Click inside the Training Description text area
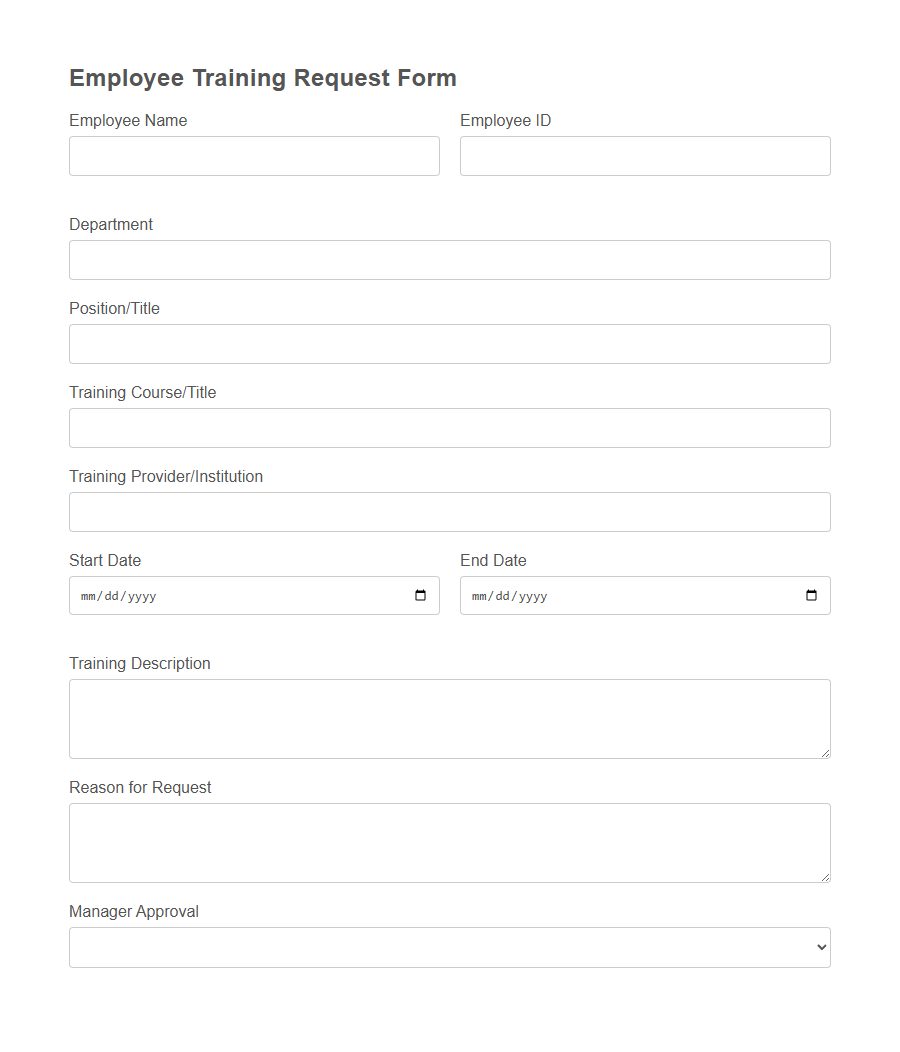Viewport: 900px width, 1052px height. click(449, 718)
